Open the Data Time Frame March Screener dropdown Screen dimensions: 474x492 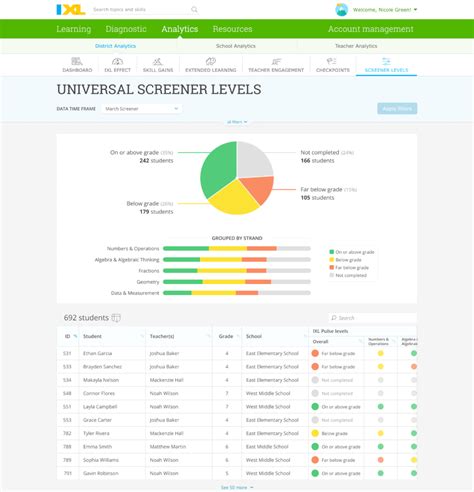point(142,109)
